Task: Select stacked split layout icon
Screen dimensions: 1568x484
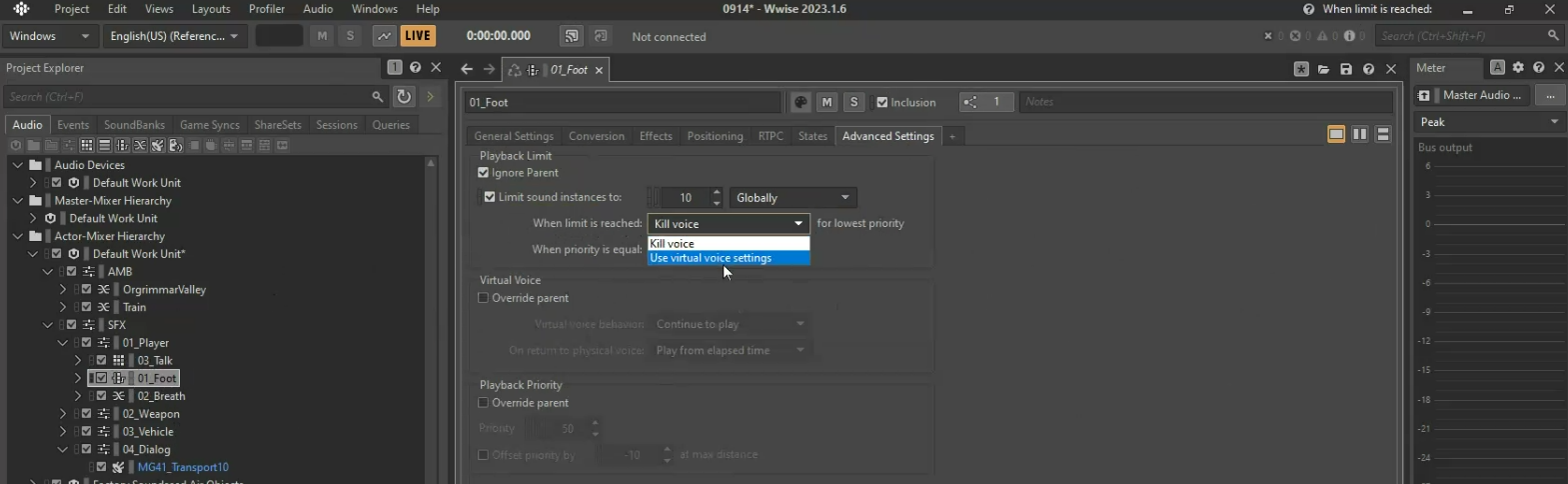Action: pos(1383,135)
